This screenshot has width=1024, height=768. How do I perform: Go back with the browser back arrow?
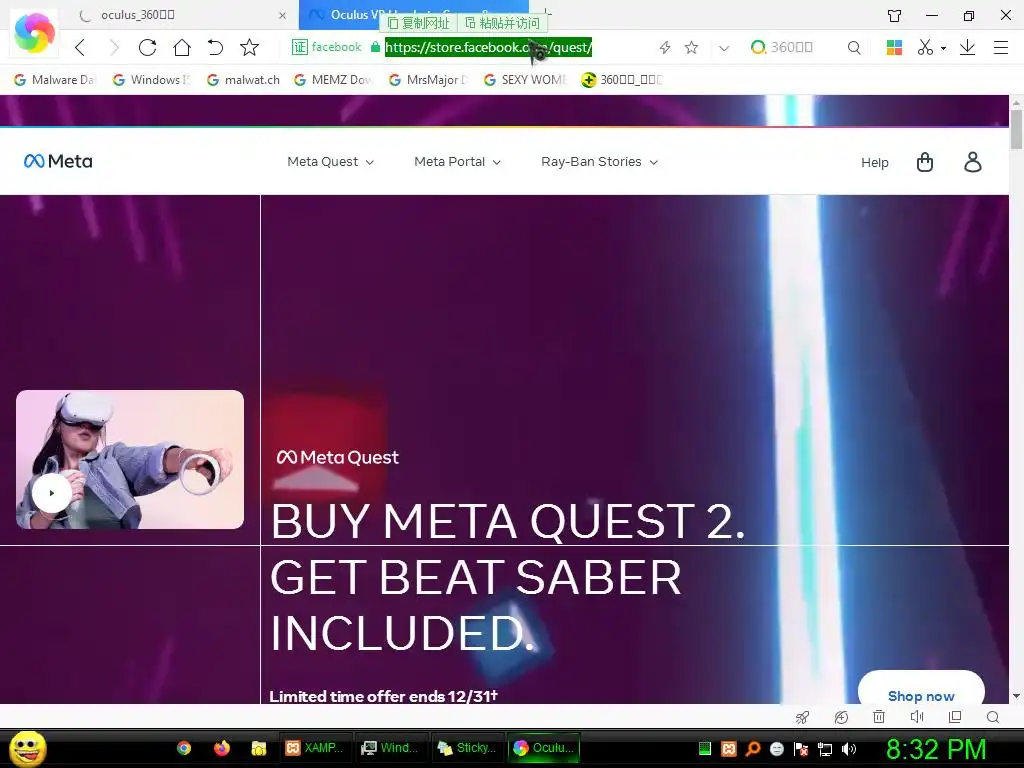(80, 47)
